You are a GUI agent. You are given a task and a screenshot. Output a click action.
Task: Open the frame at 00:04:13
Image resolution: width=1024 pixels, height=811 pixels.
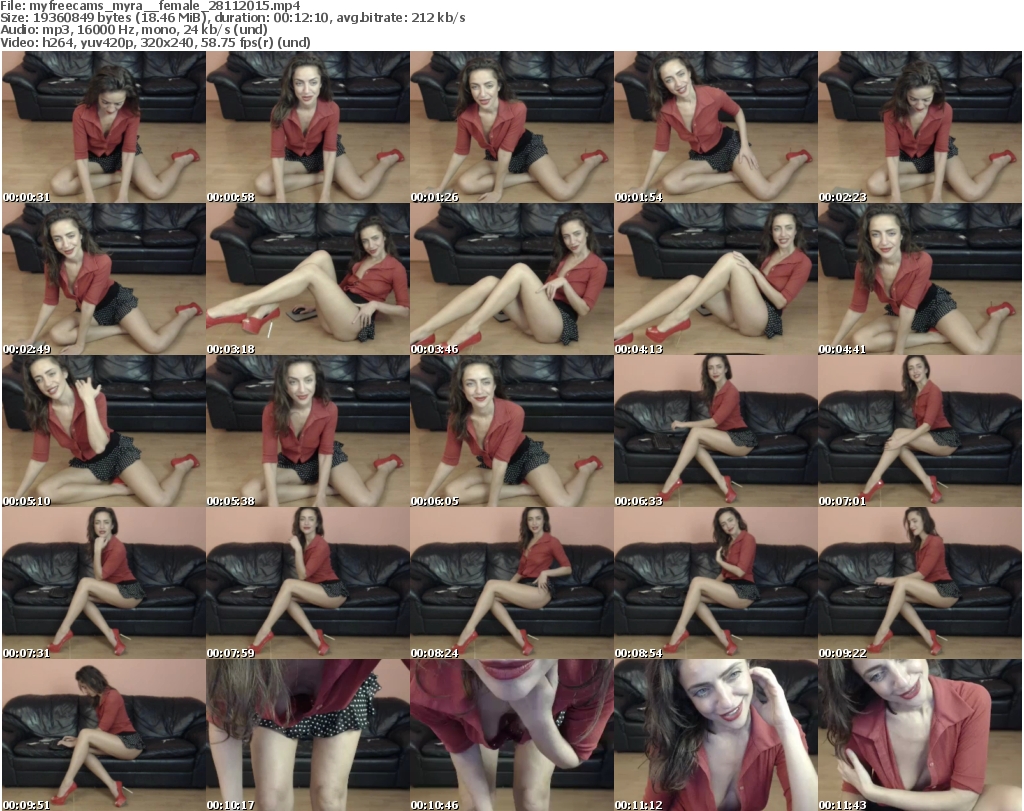716,279
